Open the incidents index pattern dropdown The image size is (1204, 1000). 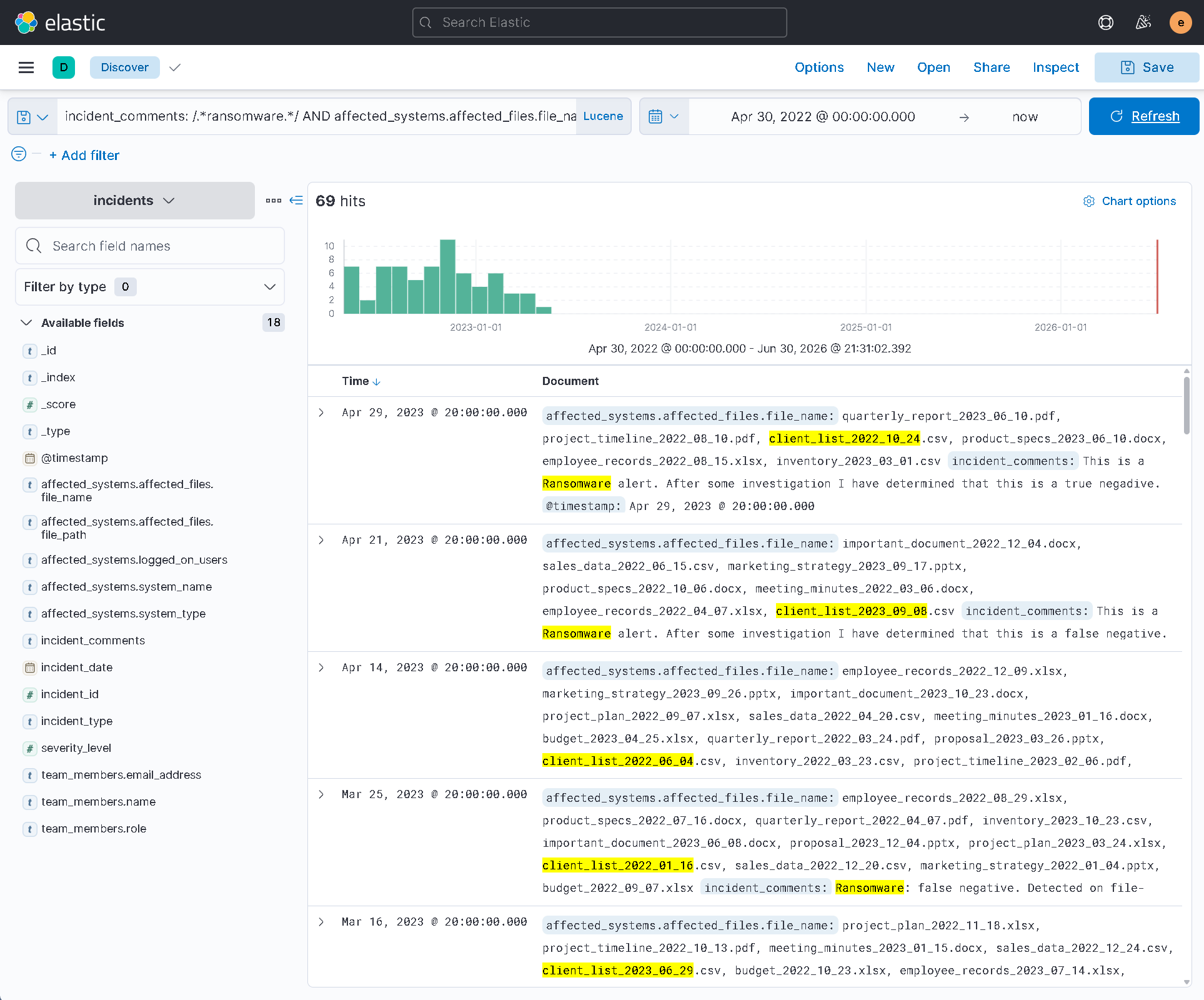tap(135, 201)
